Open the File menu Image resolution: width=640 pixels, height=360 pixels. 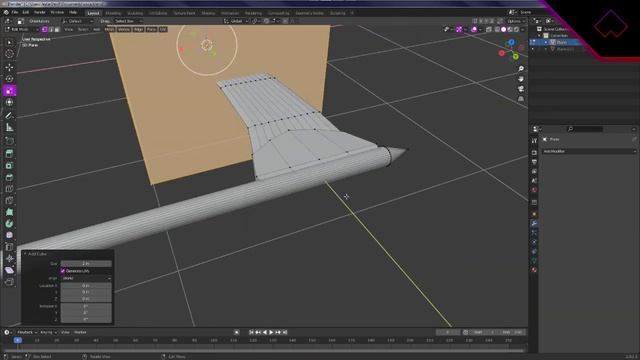(15, 13)
